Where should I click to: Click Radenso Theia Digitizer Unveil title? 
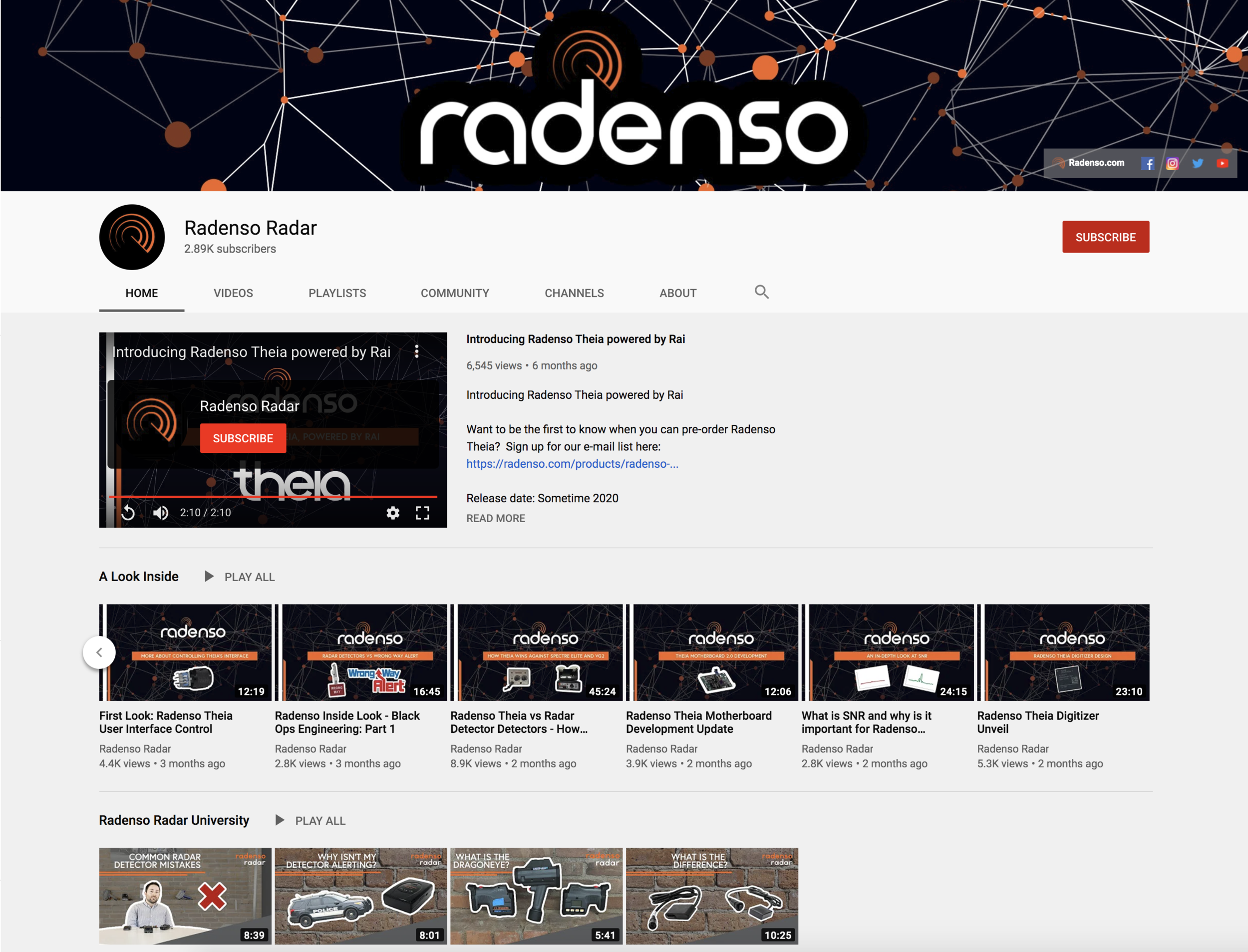click(1038, 722)
